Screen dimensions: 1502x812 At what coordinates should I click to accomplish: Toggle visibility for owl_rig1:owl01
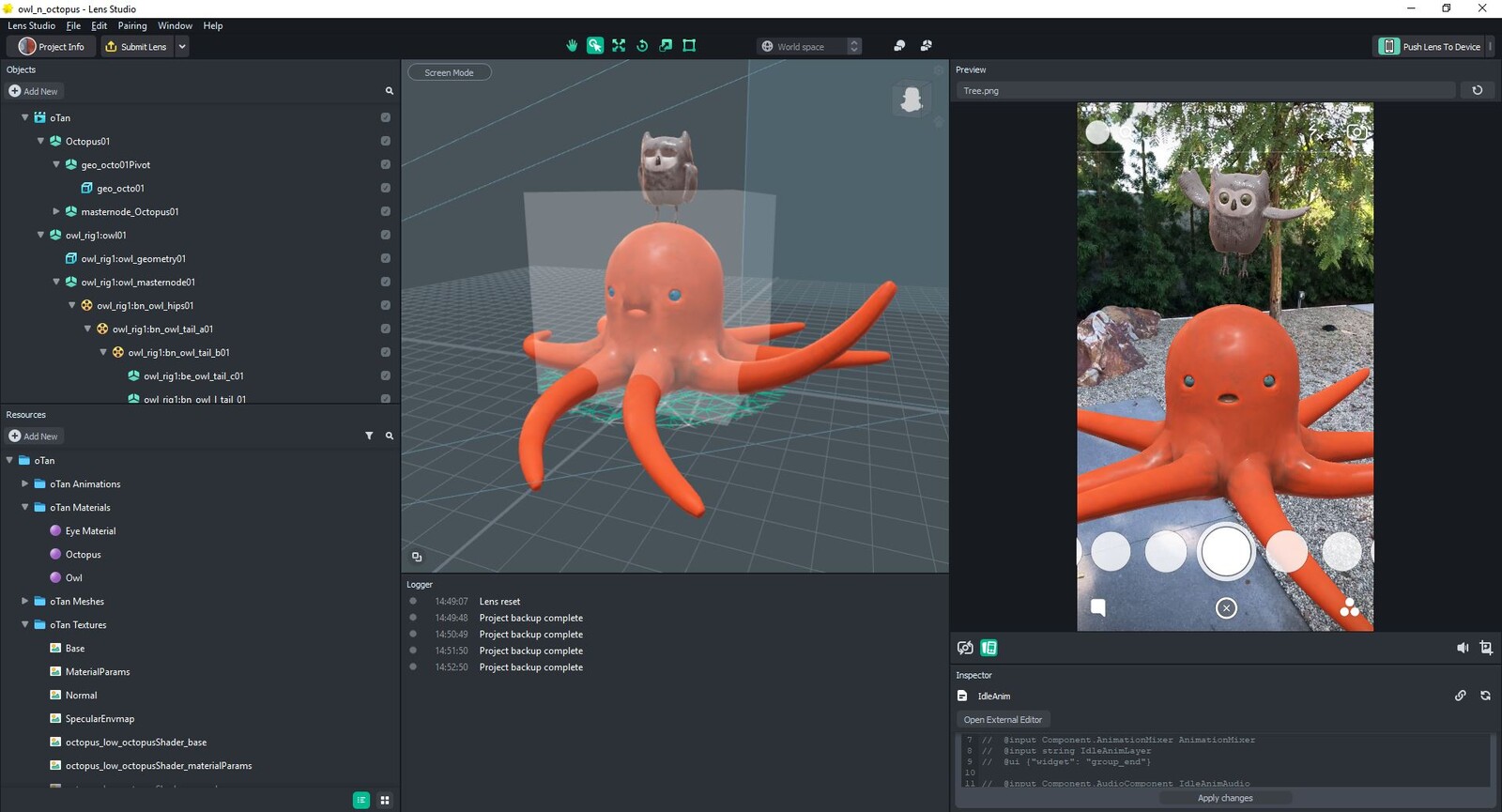click(385, 235)
